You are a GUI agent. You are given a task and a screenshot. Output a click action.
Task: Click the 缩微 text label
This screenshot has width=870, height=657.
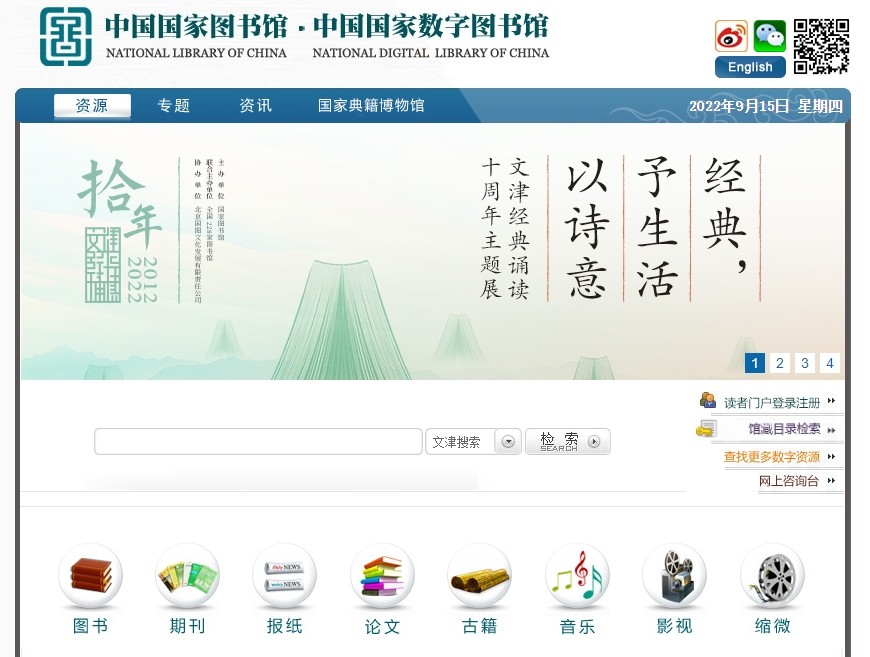772,626
